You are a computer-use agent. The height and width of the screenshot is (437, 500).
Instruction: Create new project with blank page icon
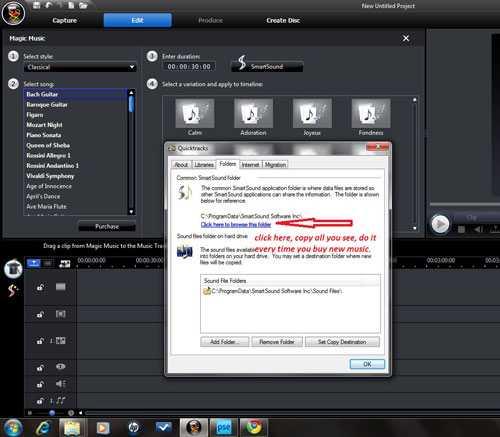coord(71,5)
